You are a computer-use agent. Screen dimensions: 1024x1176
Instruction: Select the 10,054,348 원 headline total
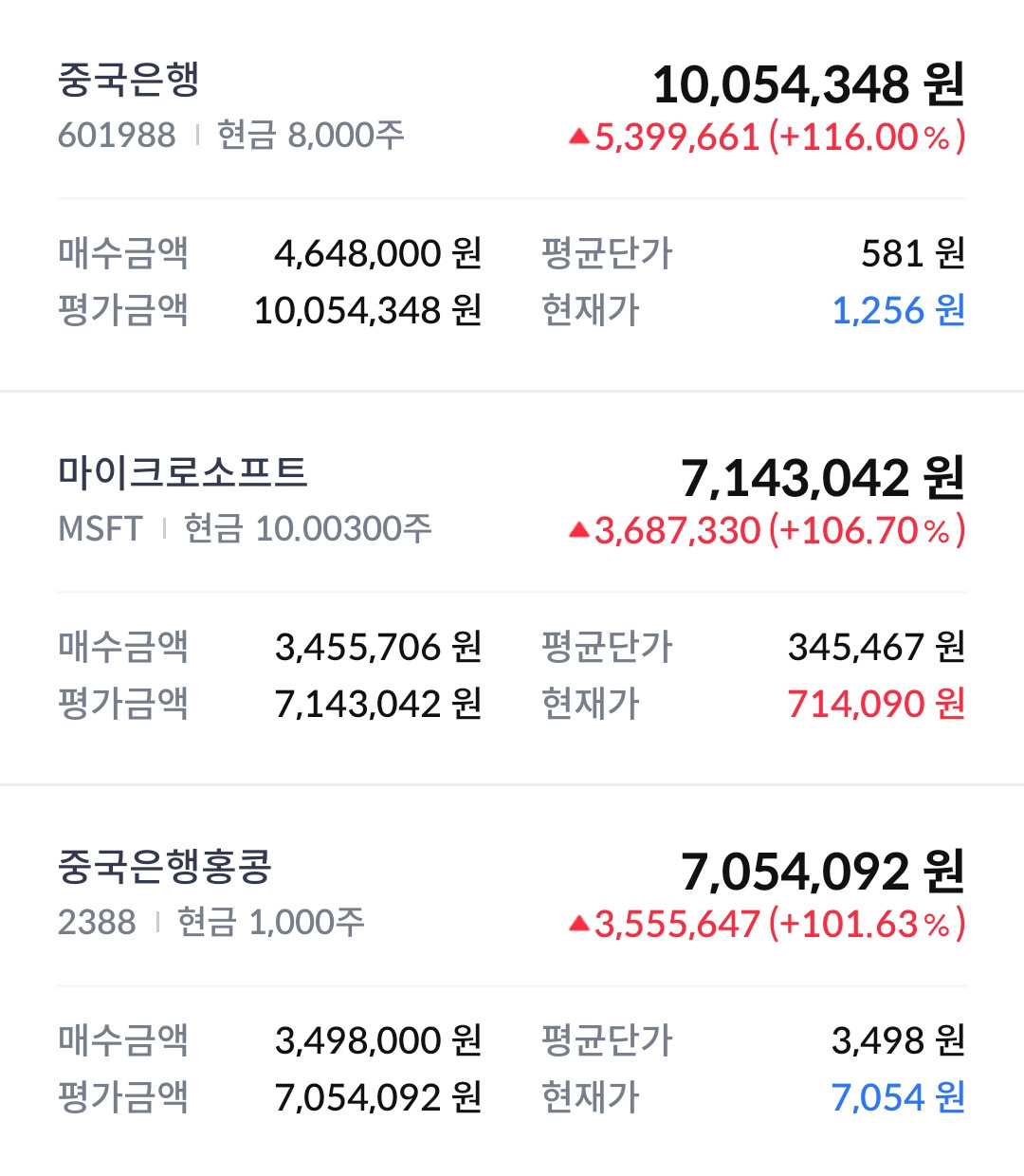[x=808, y=85]
